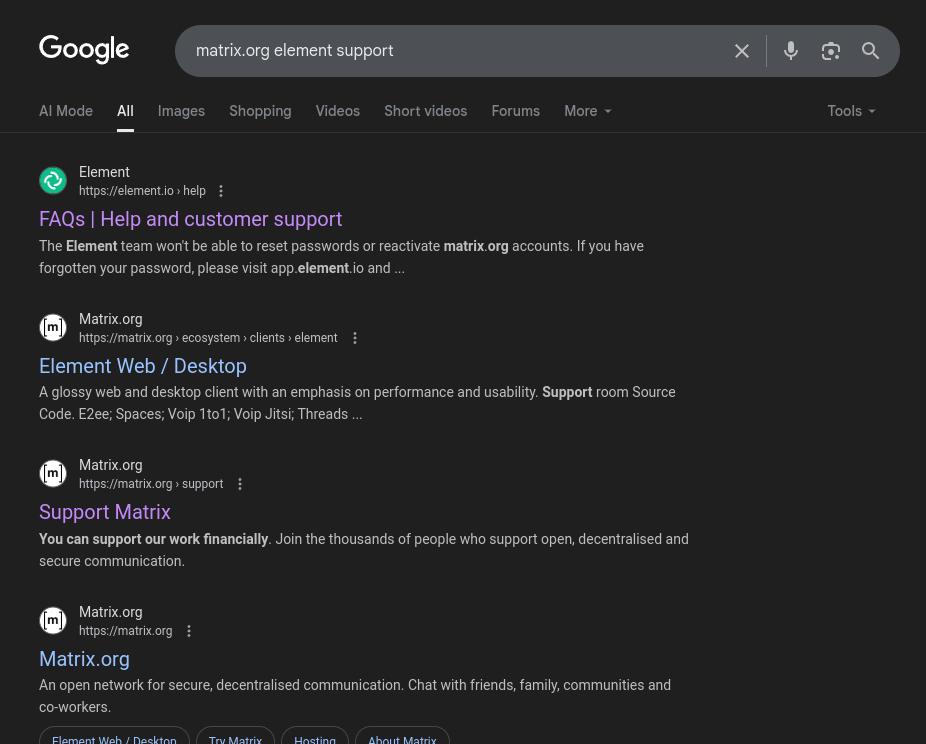Viewport: 926px width, 744px height.
Task: Click the Google logo
Action: (x=84, y=50)
